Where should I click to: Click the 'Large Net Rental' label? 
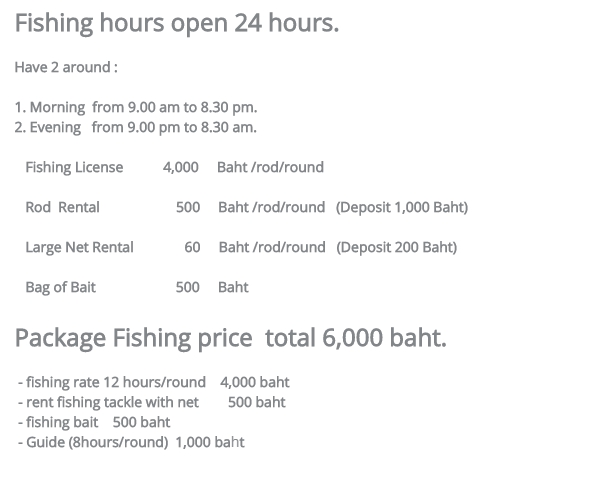click(79, 248)
